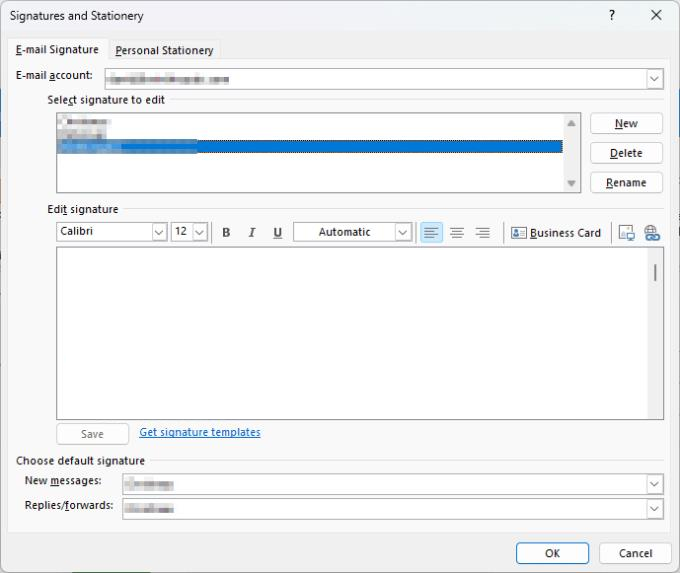Select the first signature in the list
This screenshot has height=573, width=680.
(310, 121)
